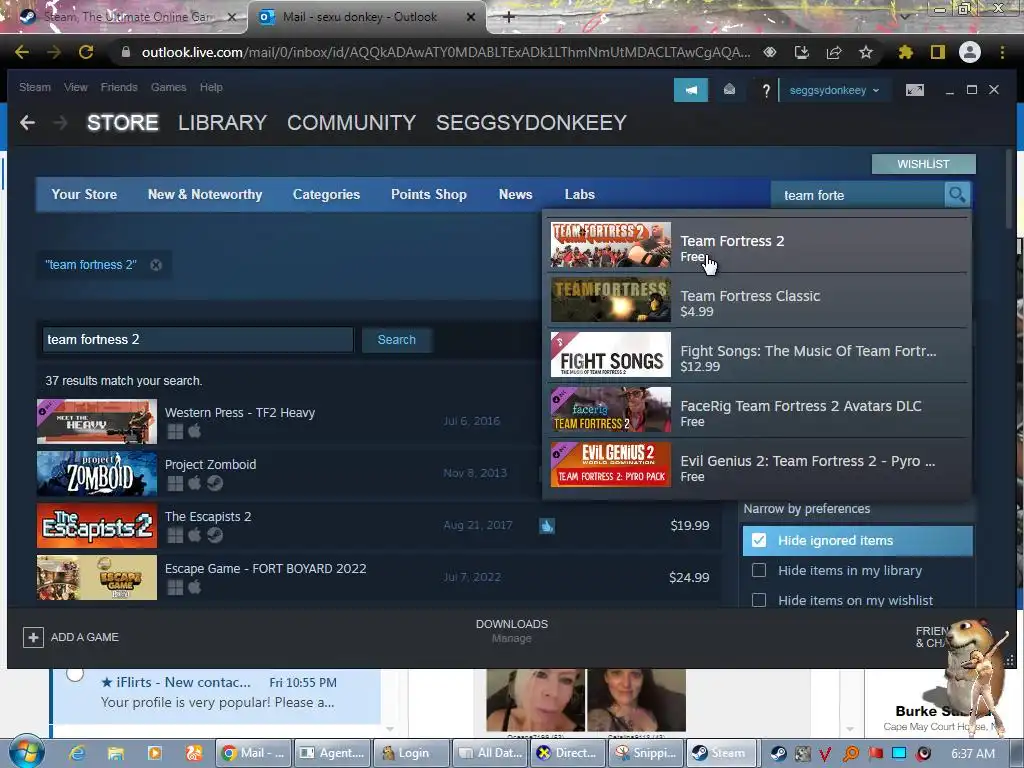Click the Steam help question mark icon
This screenshot has height=768, width=1024.
[x=766, y=91]
